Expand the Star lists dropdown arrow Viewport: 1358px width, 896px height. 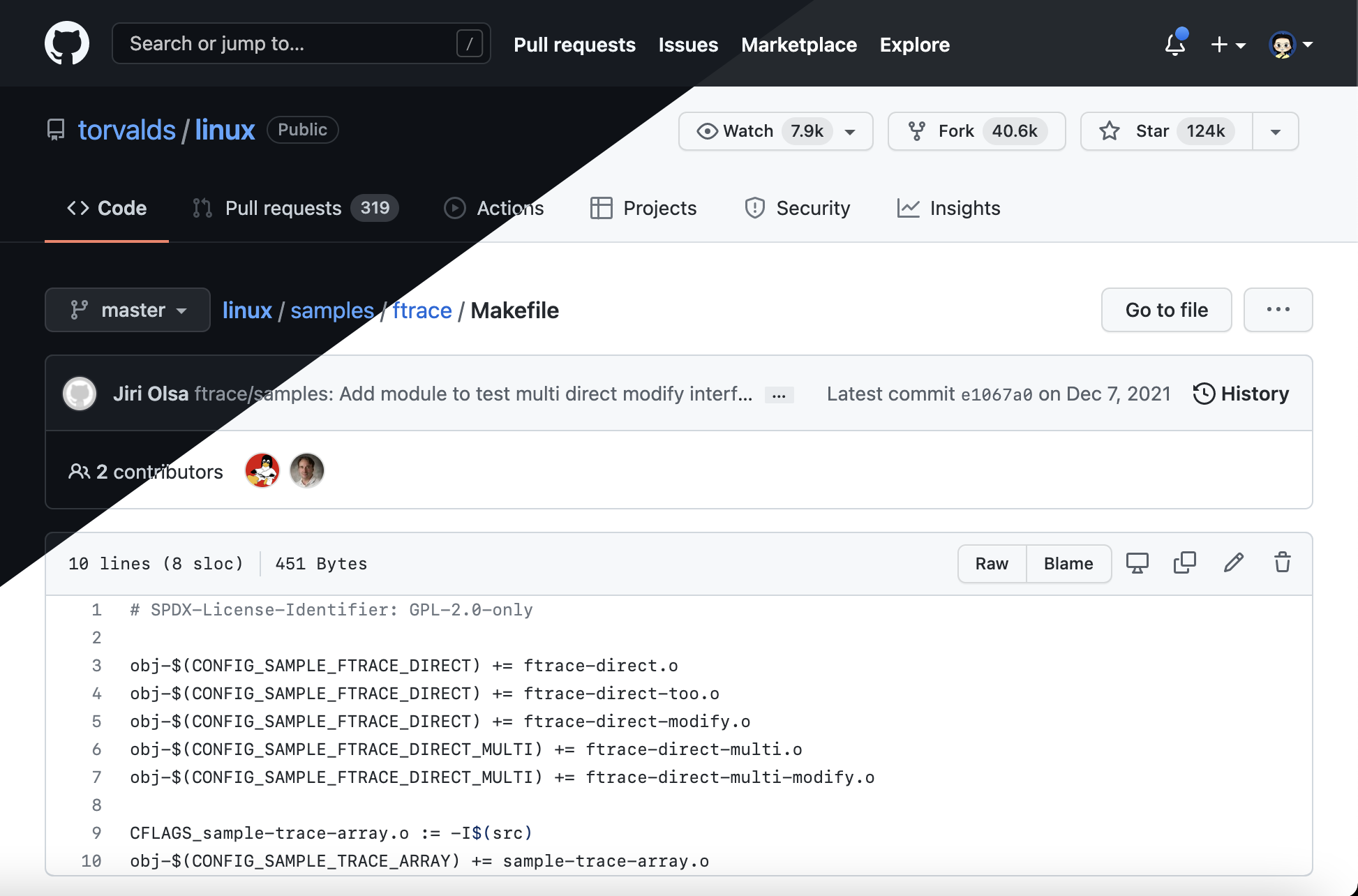1275,131
